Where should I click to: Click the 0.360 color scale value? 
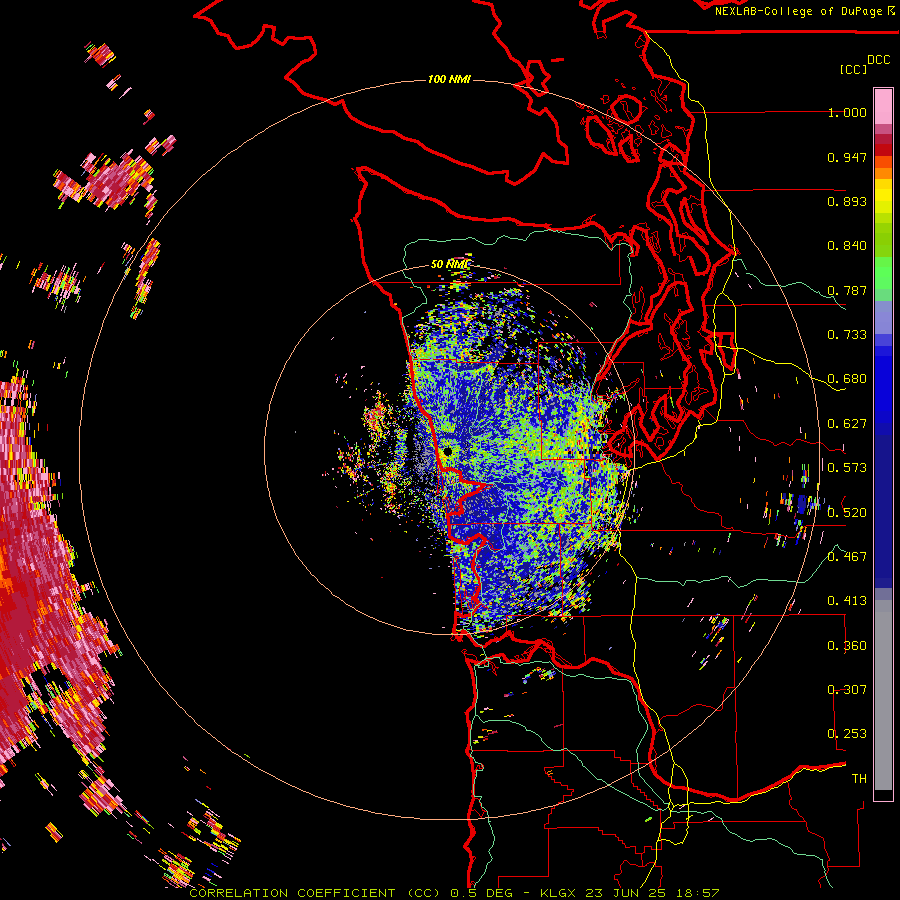point(847,646)
